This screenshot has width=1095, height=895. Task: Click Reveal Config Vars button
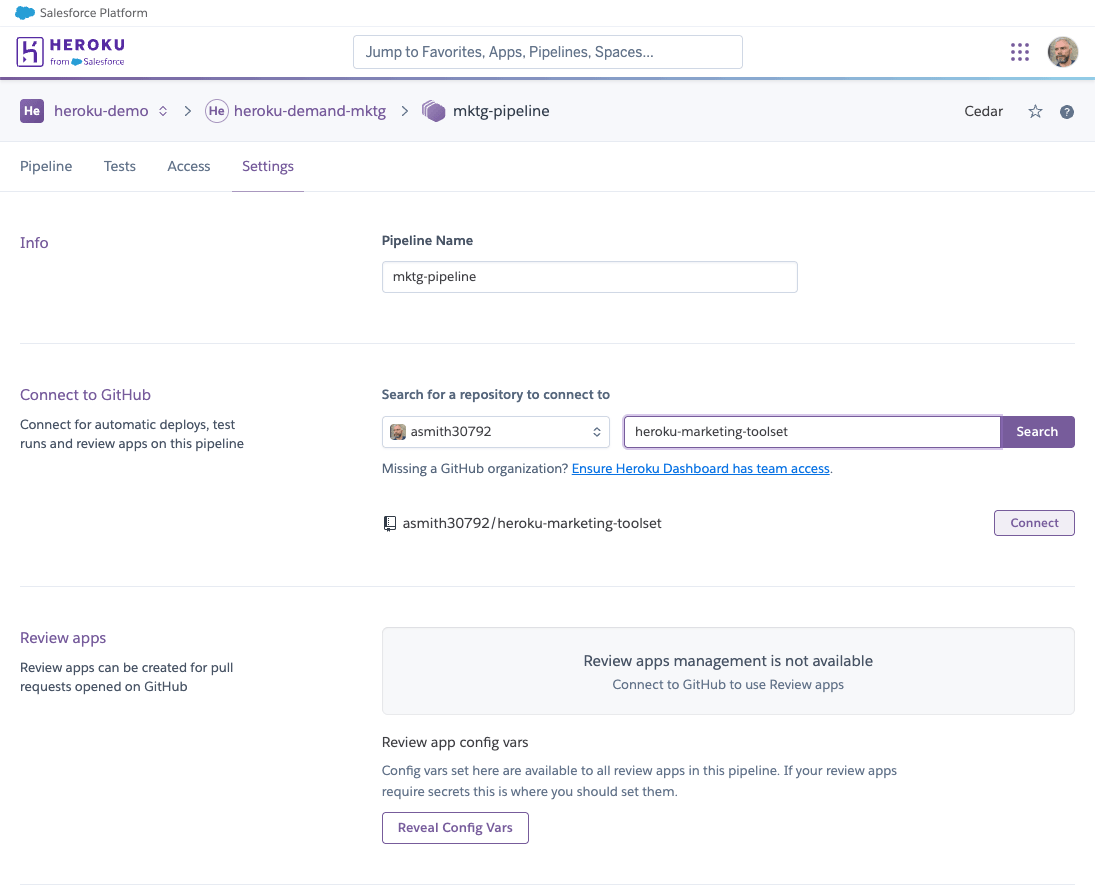pos(455,828)
